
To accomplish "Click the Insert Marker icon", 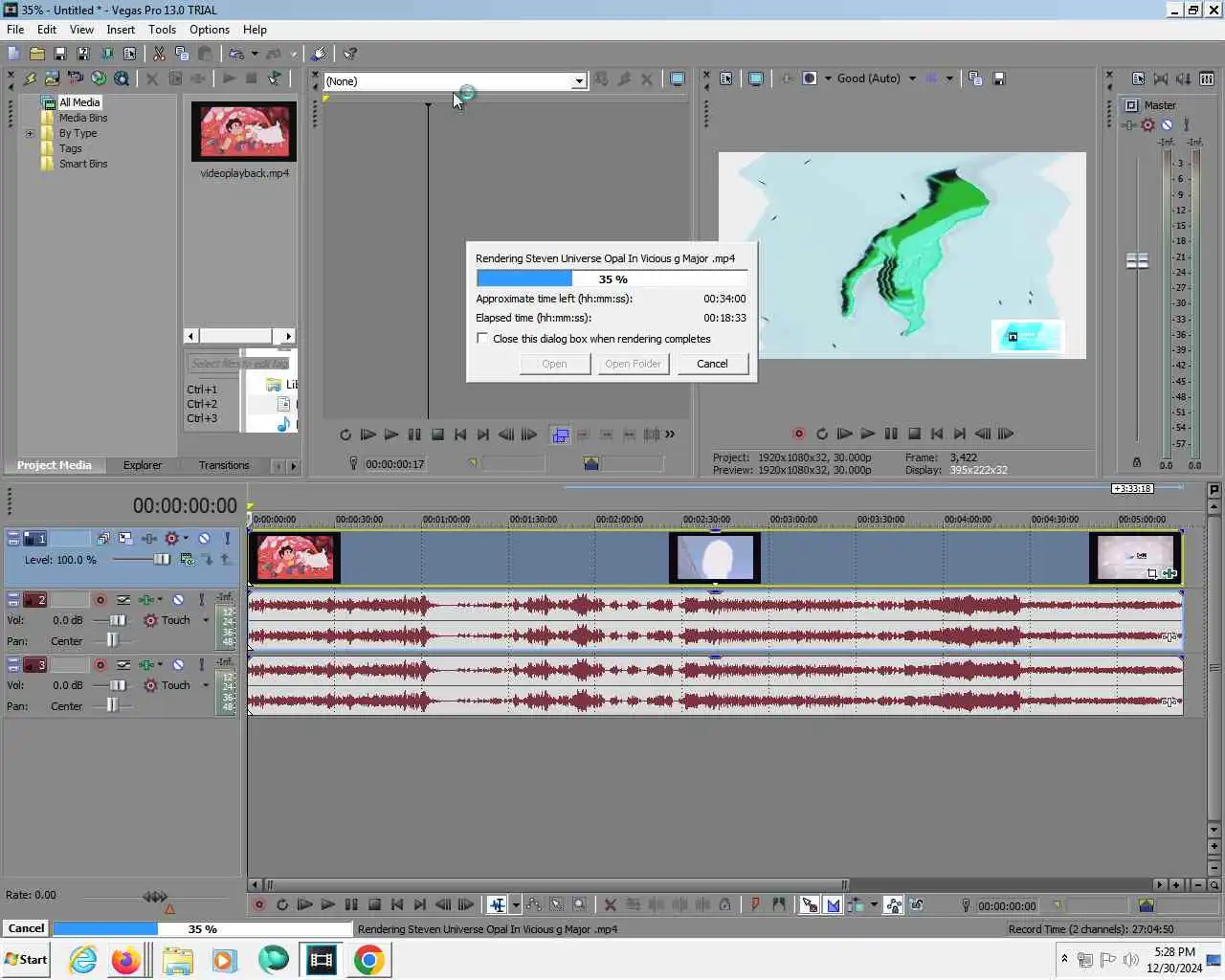I will (755, 904).
